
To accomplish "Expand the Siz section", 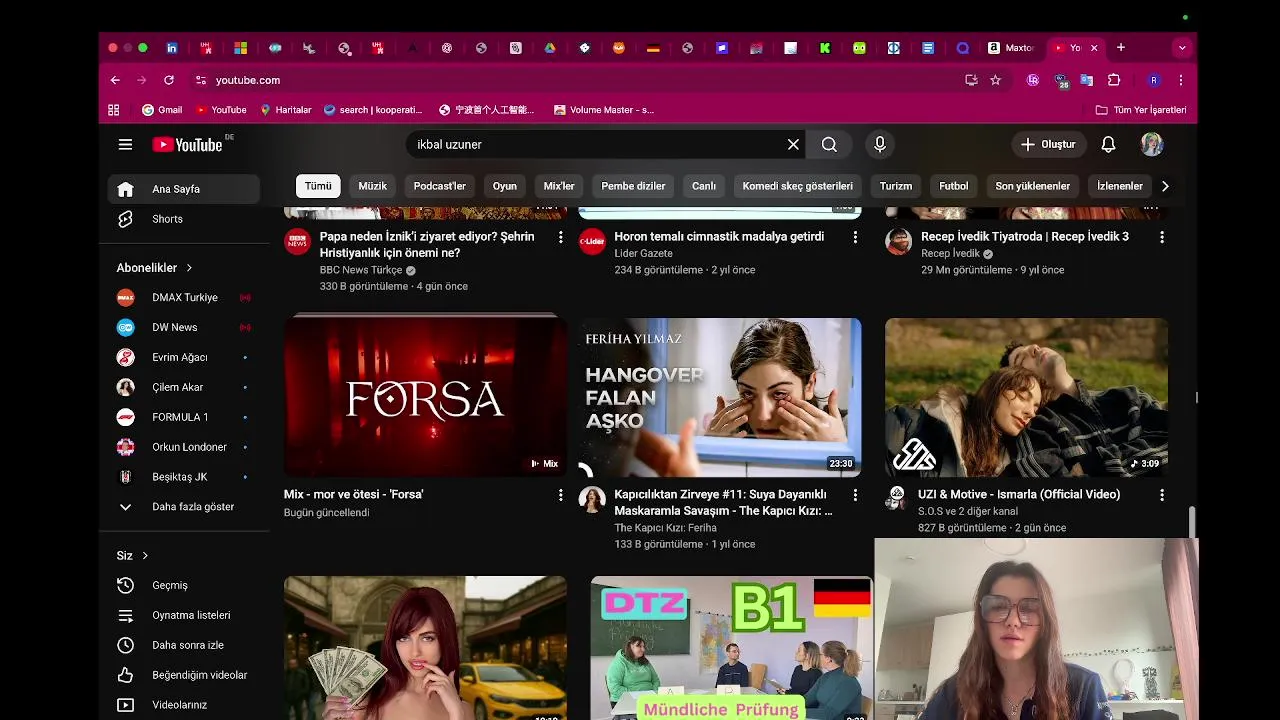I will (x=133, y=556).
